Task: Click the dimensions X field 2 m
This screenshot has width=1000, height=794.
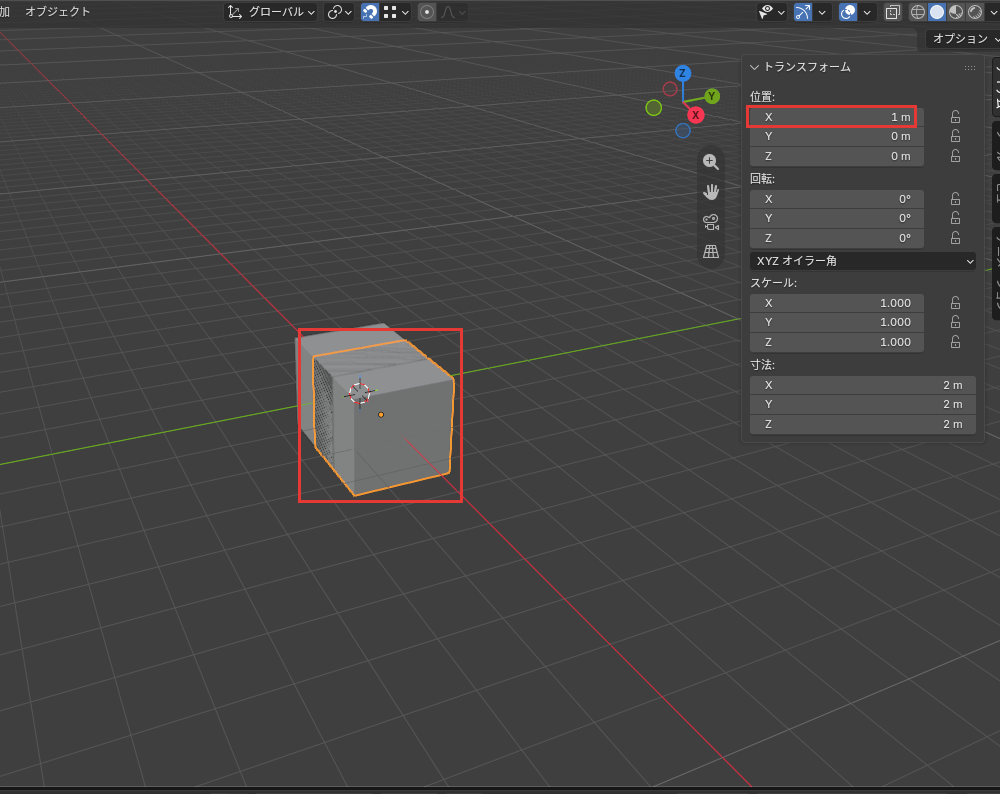Action: (x=862, y=385)
